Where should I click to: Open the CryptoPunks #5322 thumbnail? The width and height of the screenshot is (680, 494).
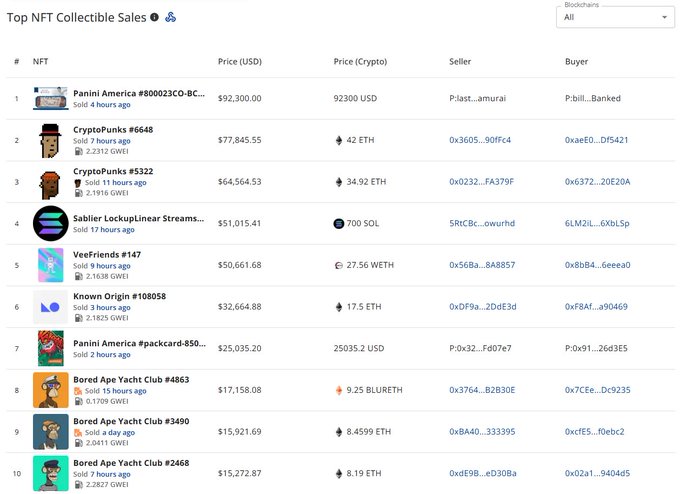[x=50, y=185]
